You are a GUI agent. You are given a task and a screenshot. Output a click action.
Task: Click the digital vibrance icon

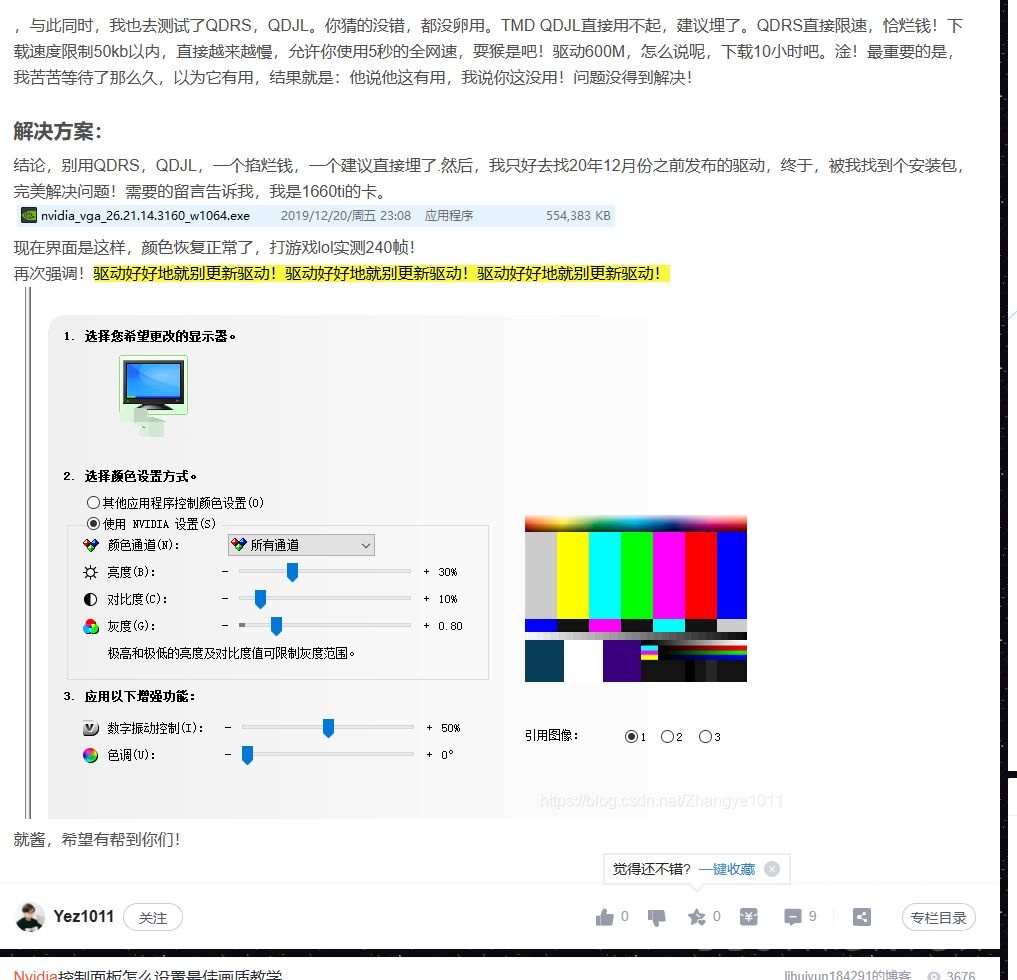(x=91, y=728)
